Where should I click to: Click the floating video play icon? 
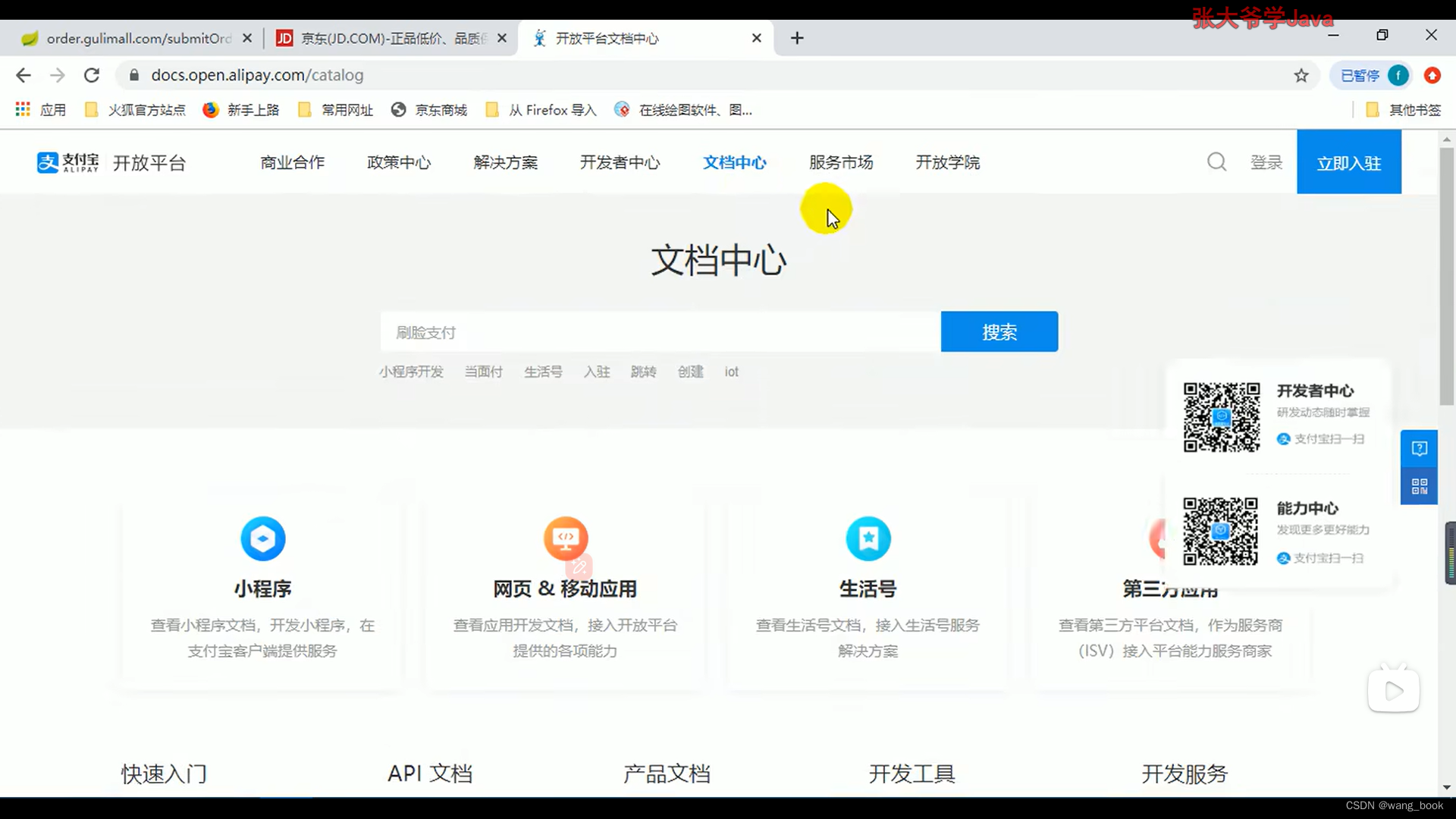point(1394,690)
